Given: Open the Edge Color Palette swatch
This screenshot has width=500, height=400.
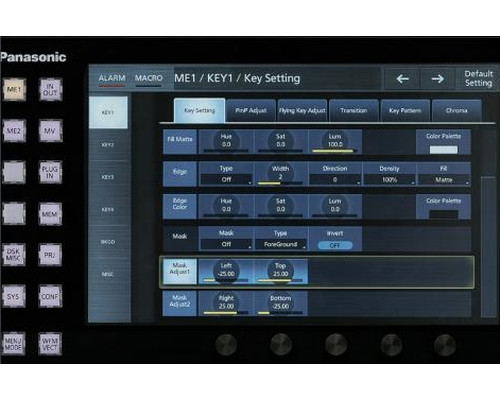Looking at the screenshot, I should [x=443, y=214].
